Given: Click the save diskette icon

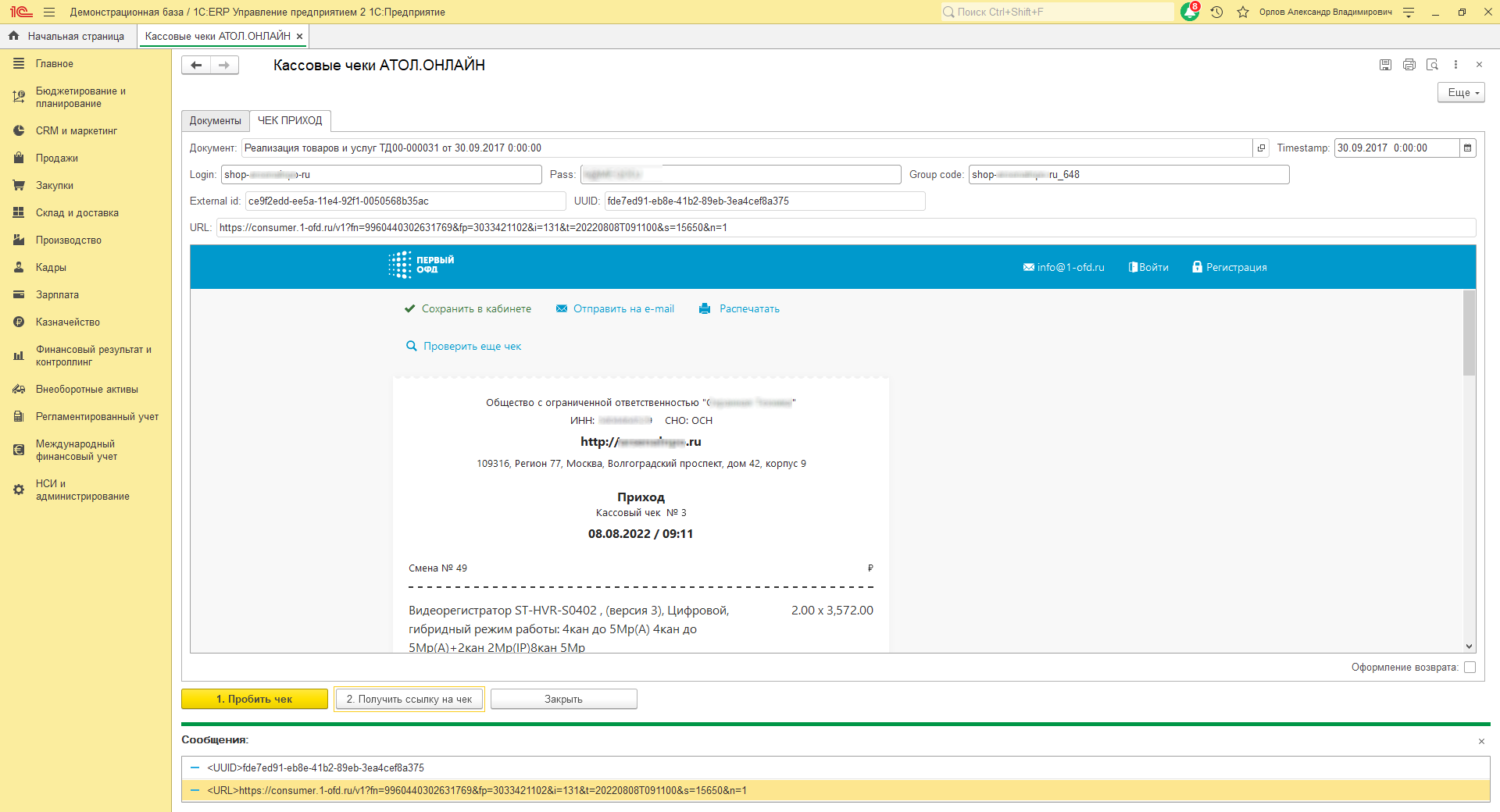Looking at the screenshot, I should point(1385,65).
